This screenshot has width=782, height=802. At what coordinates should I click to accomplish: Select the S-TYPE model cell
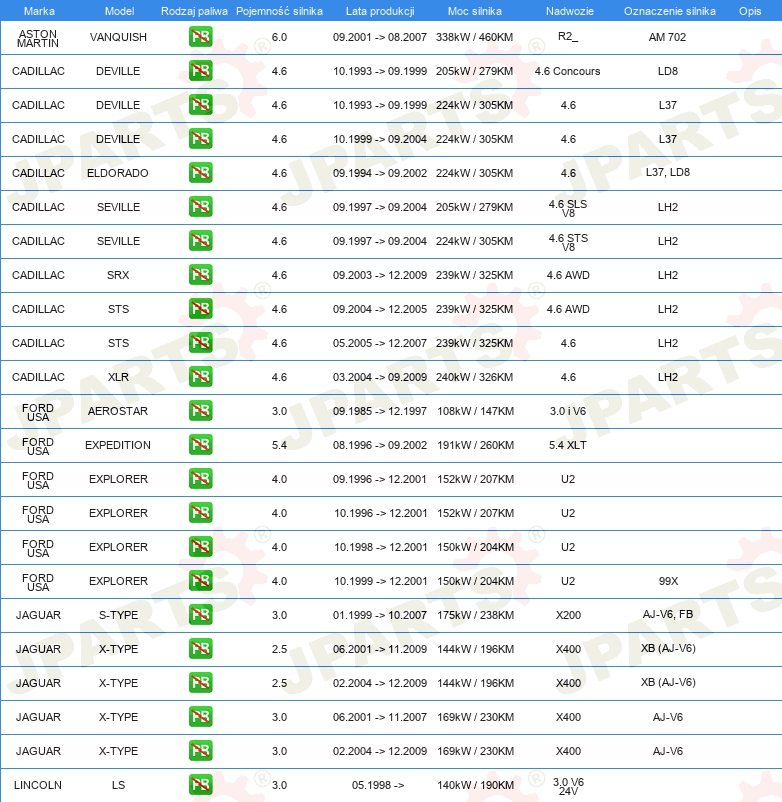118,615
